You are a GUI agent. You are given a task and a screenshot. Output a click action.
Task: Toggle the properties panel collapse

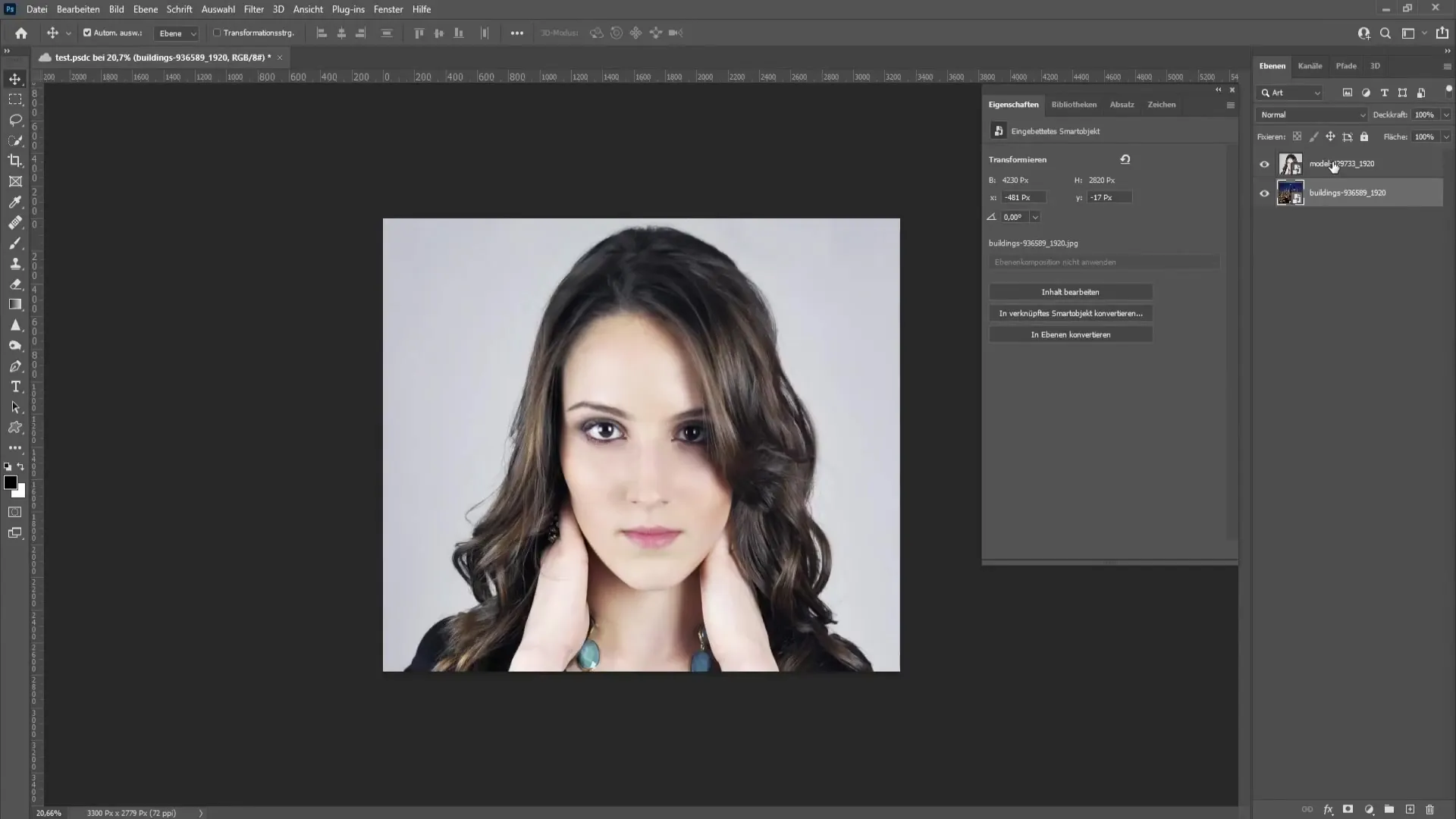pyautogui.click(x=1218, y=89)
